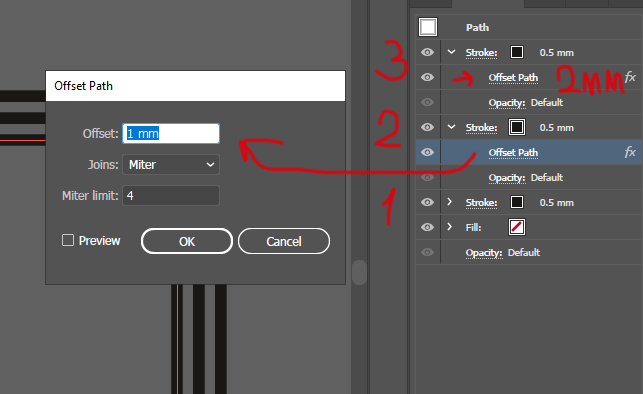This screenshot has height=394, width=643.
Task: Collapse the second Stroke attribute chevron
Action: (x=451, y=127)
